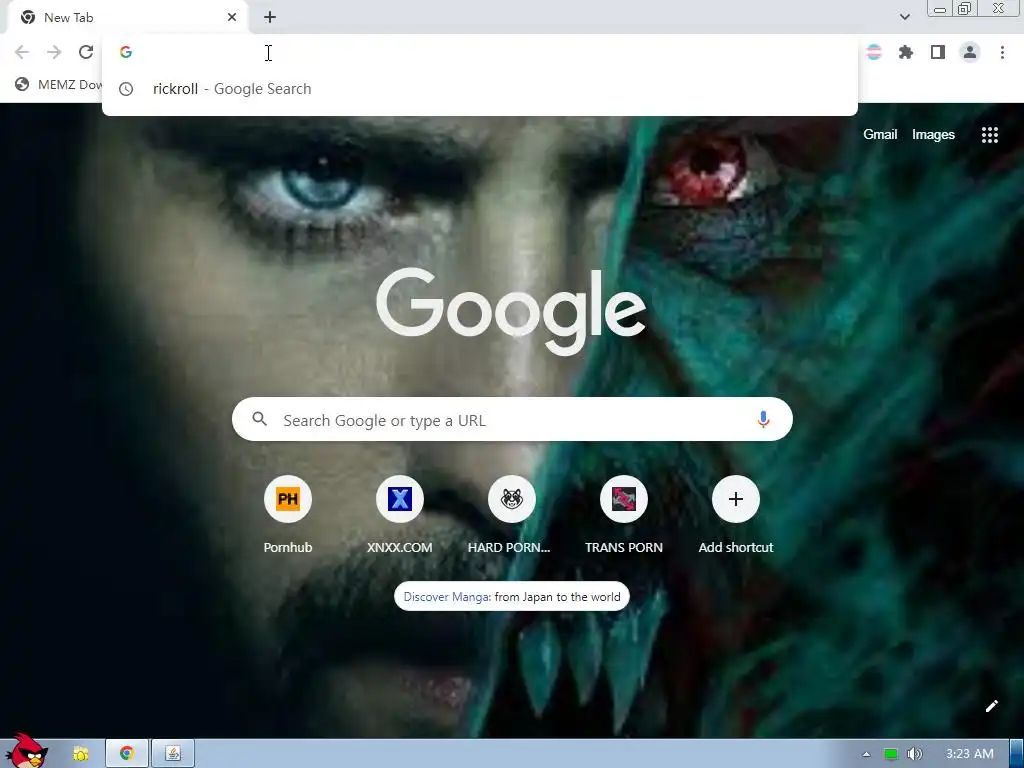The height and width of the screenshot is (768, 1024).
Task: Click the Java taskbar button
Action: coord(172,754)
